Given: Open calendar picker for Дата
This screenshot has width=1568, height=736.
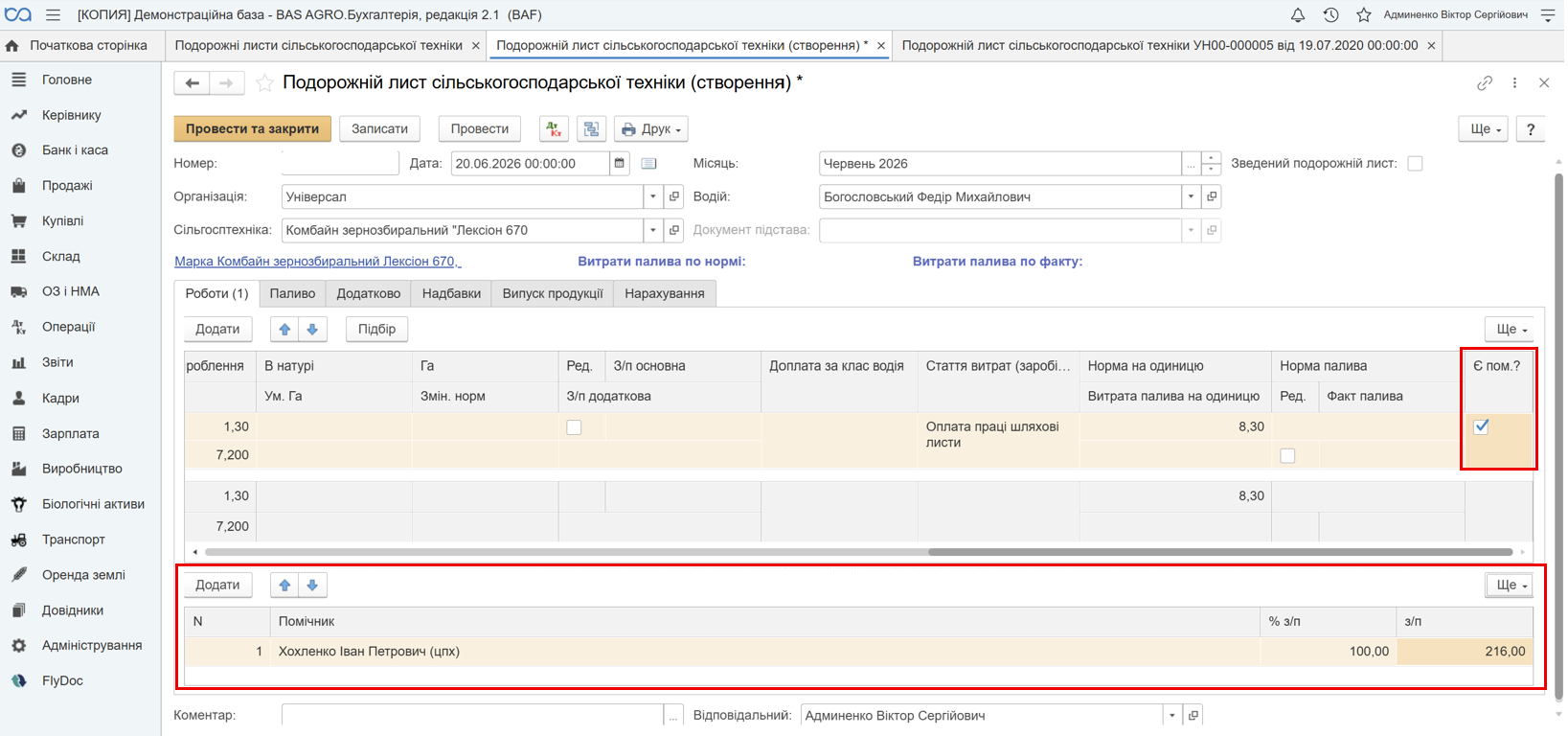Looking at the screenshot, I should 620,163.
